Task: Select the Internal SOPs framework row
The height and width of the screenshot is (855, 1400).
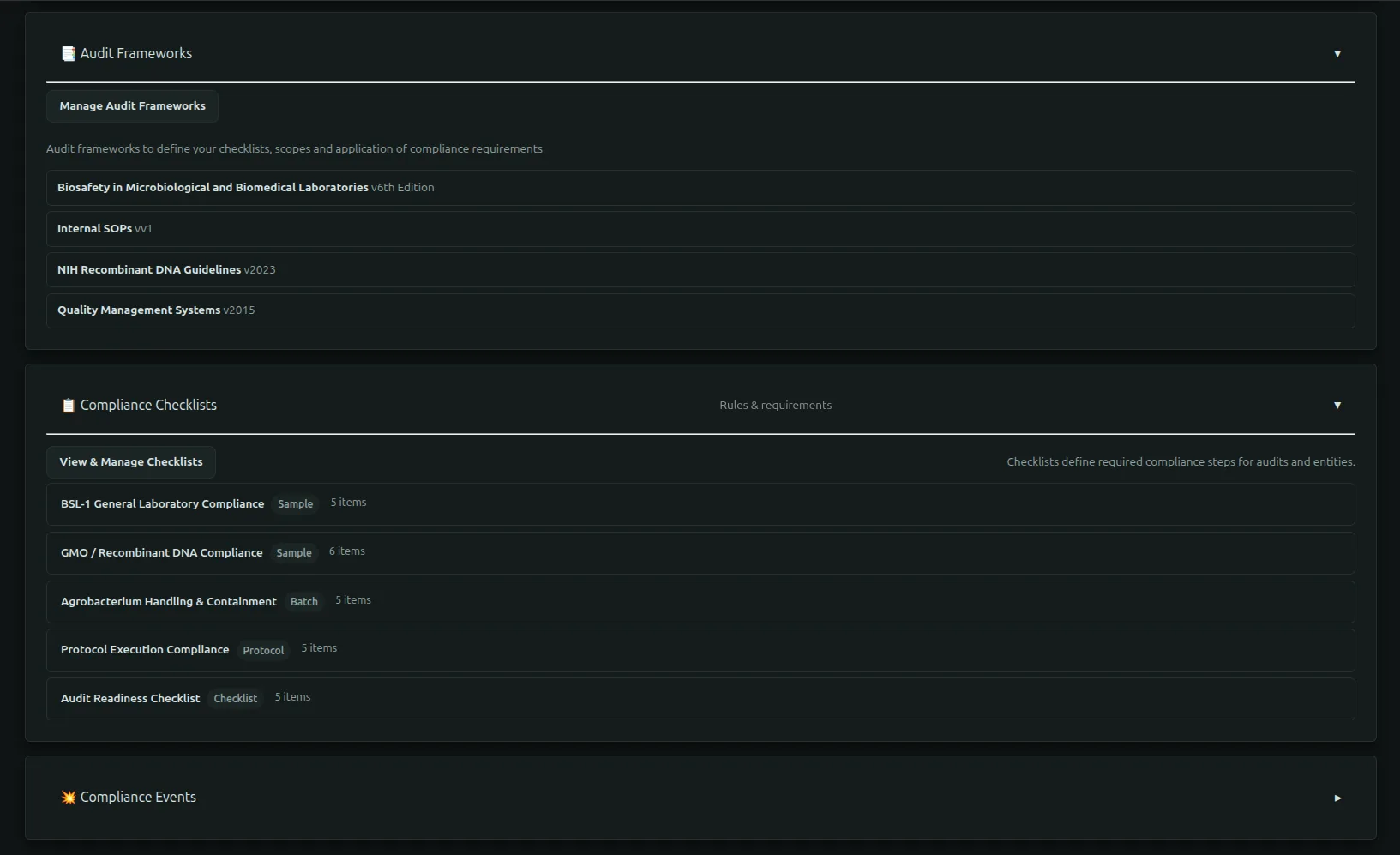Action: (700, 229)
